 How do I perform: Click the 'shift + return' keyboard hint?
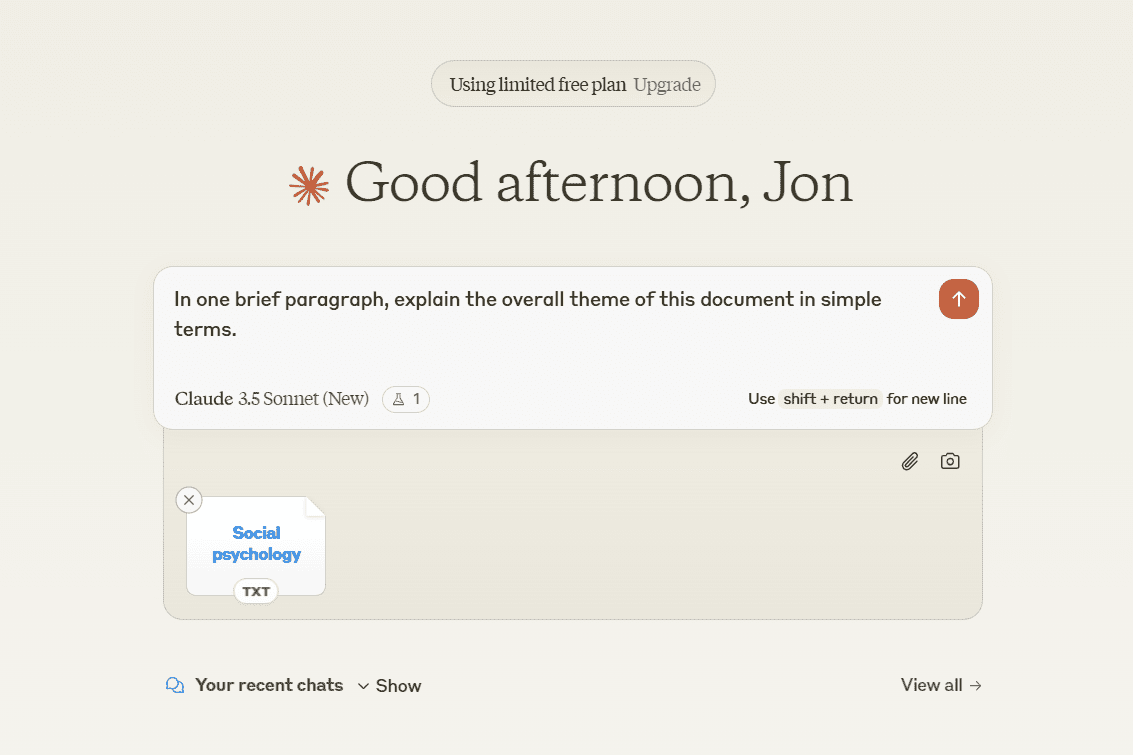[x=830, y=399]
